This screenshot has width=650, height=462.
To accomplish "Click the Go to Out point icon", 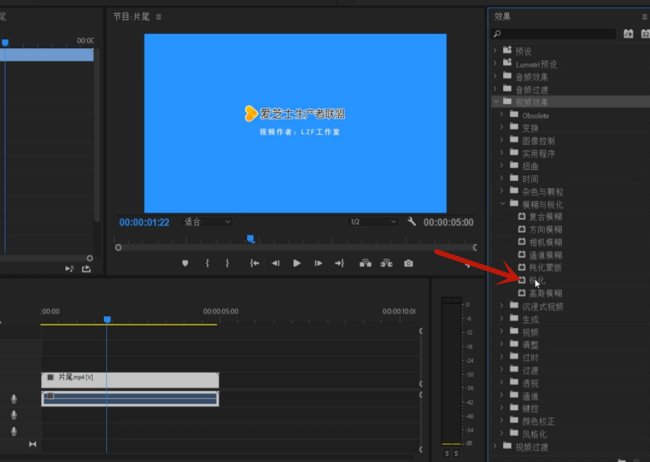I will 339,264.
